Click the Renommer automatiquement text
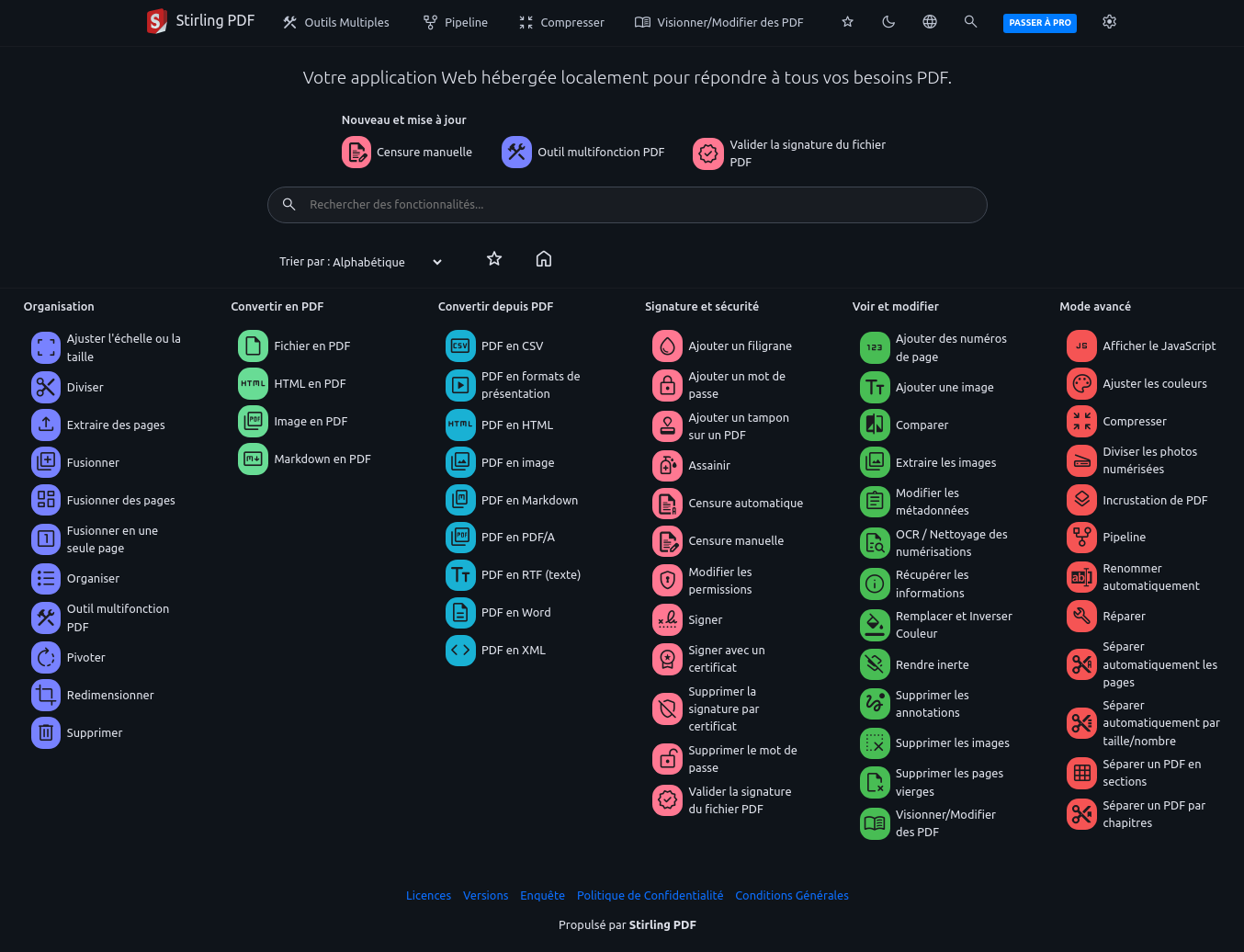 [x=1151, y=577]
